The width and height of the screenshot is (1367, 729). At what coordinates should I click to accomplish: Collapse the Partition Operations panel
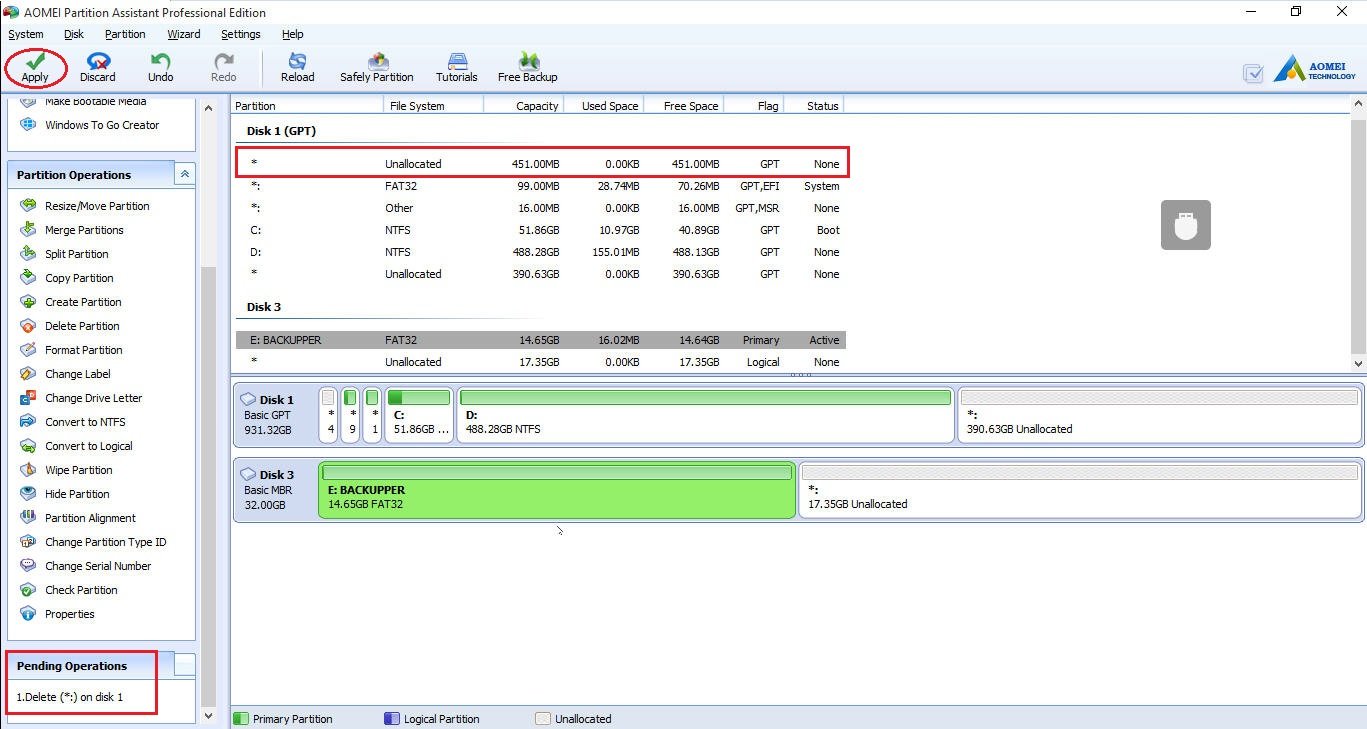[185, 174]
